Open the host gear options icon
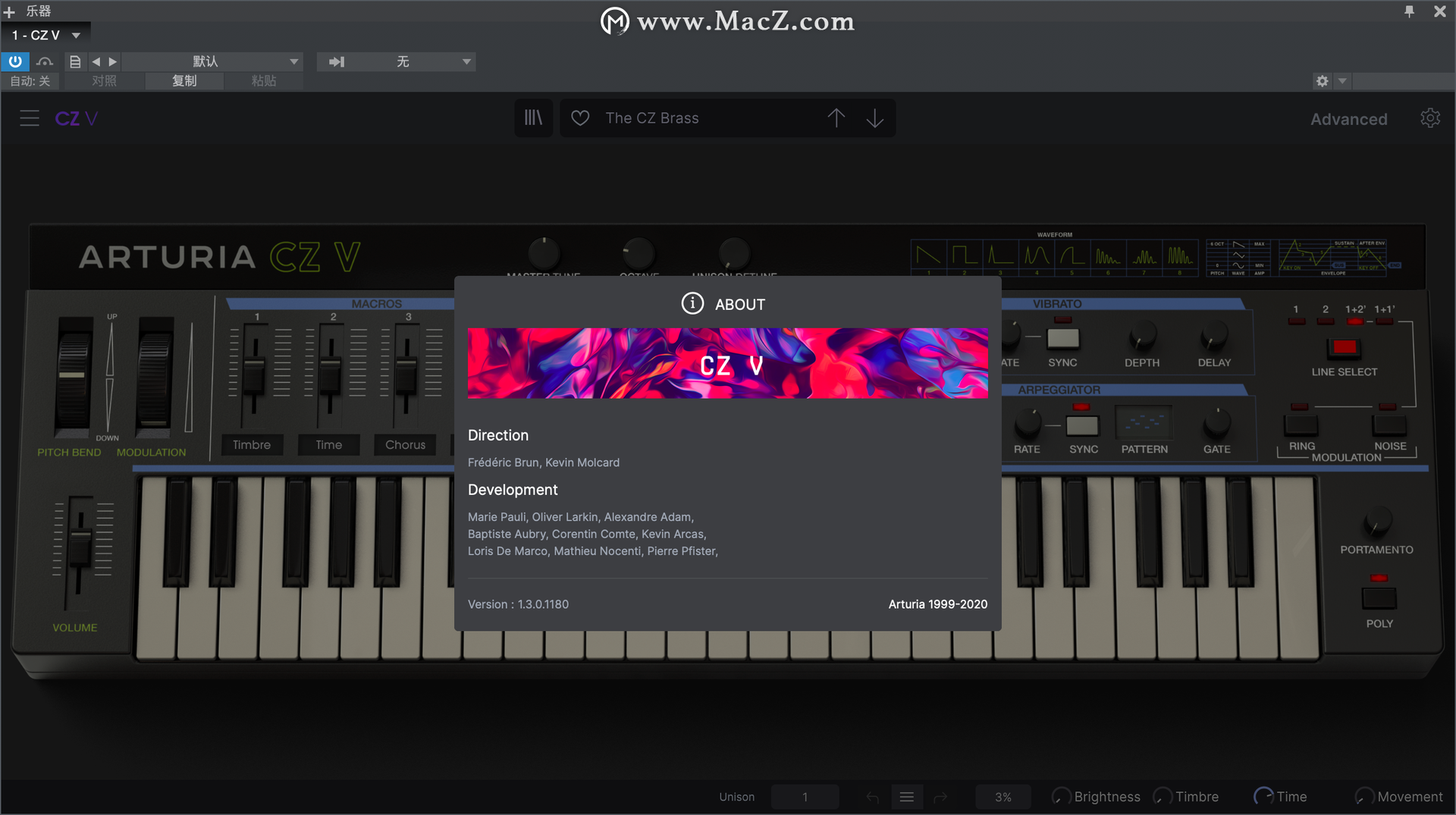The height and width of the screenshot is (815, 1456). click(1323, 81)
